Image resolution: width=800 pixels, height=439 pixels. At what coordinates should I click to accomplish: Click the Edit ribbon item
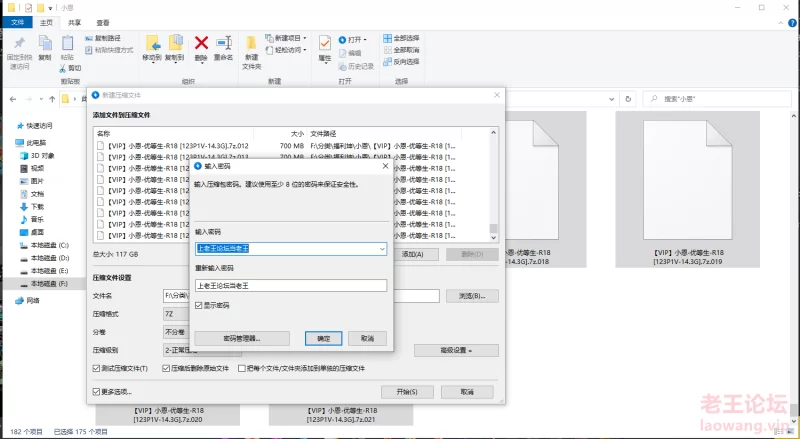[x=350, y=53]
